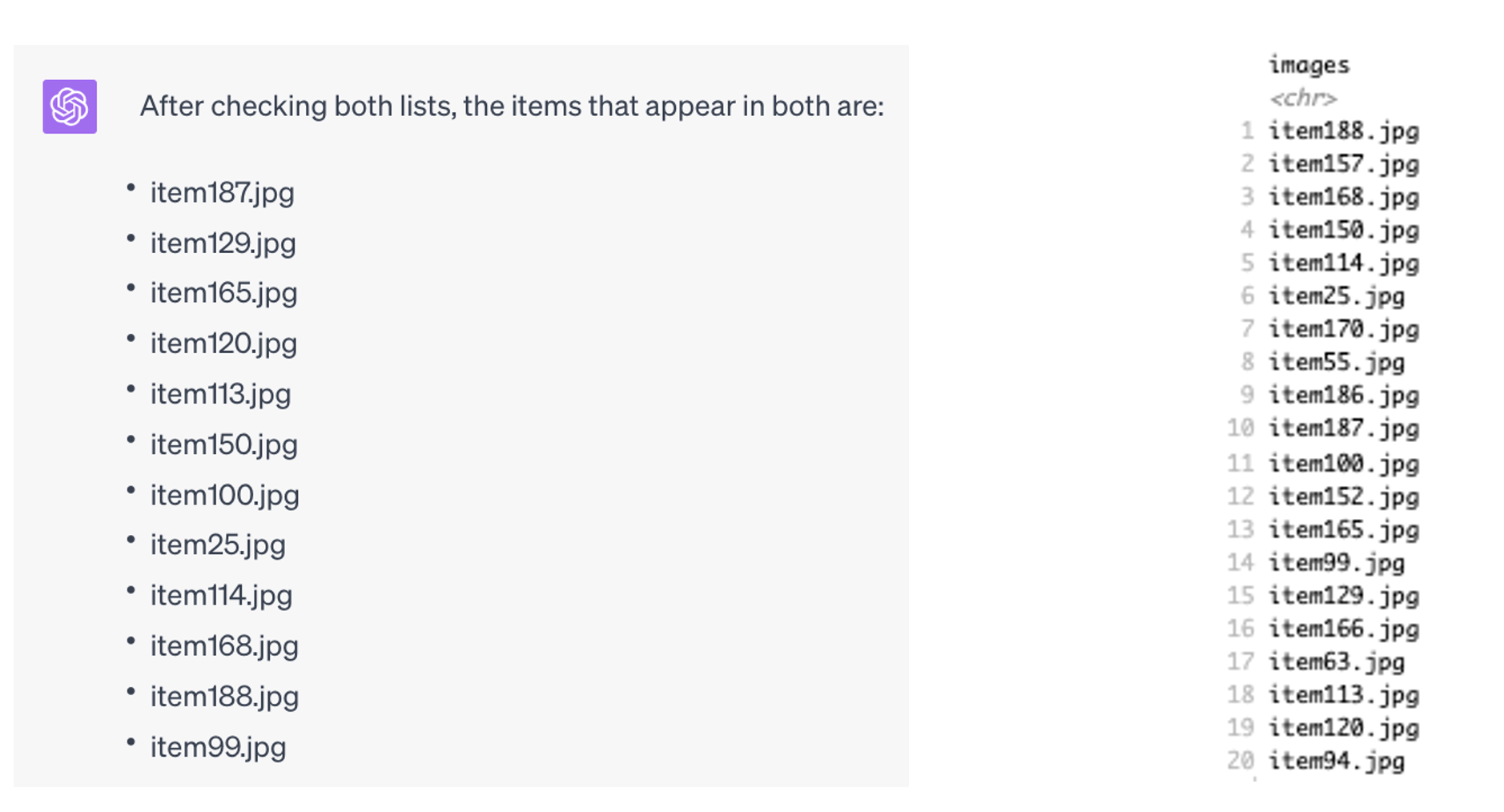Select table row item157.jpg
Viewport: 1504px width, 812px height.
click(x=1343, y=164)
